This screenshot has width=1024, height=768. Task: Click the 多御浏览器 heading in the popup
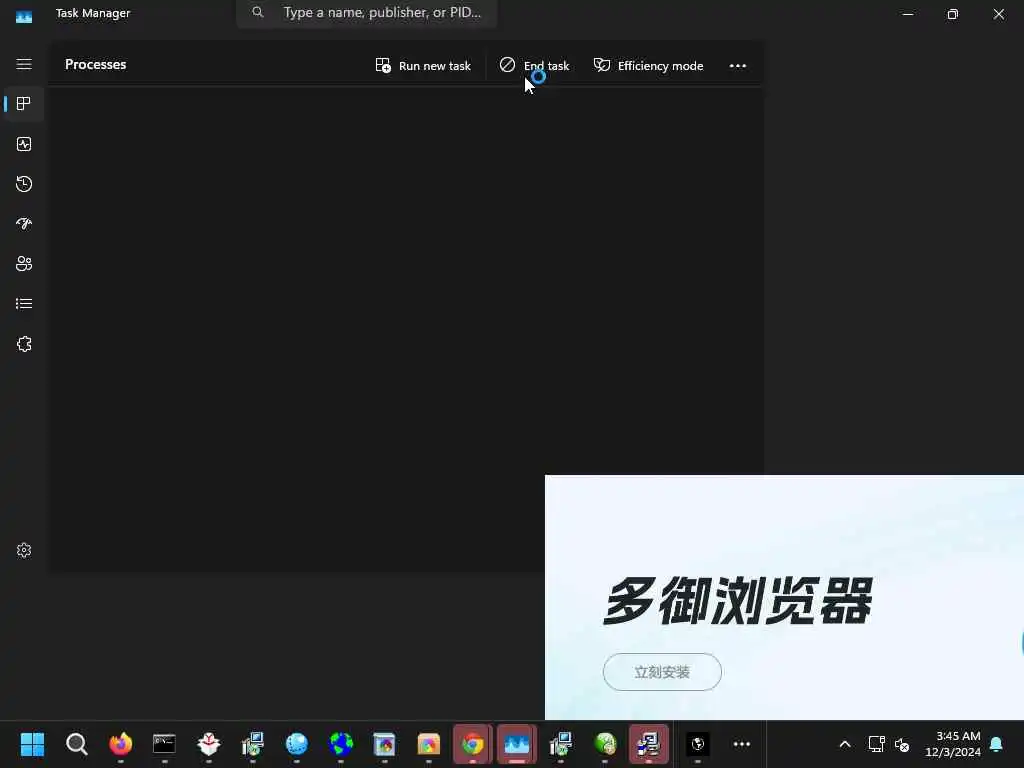pyautogui.click(x=738, y=601)
